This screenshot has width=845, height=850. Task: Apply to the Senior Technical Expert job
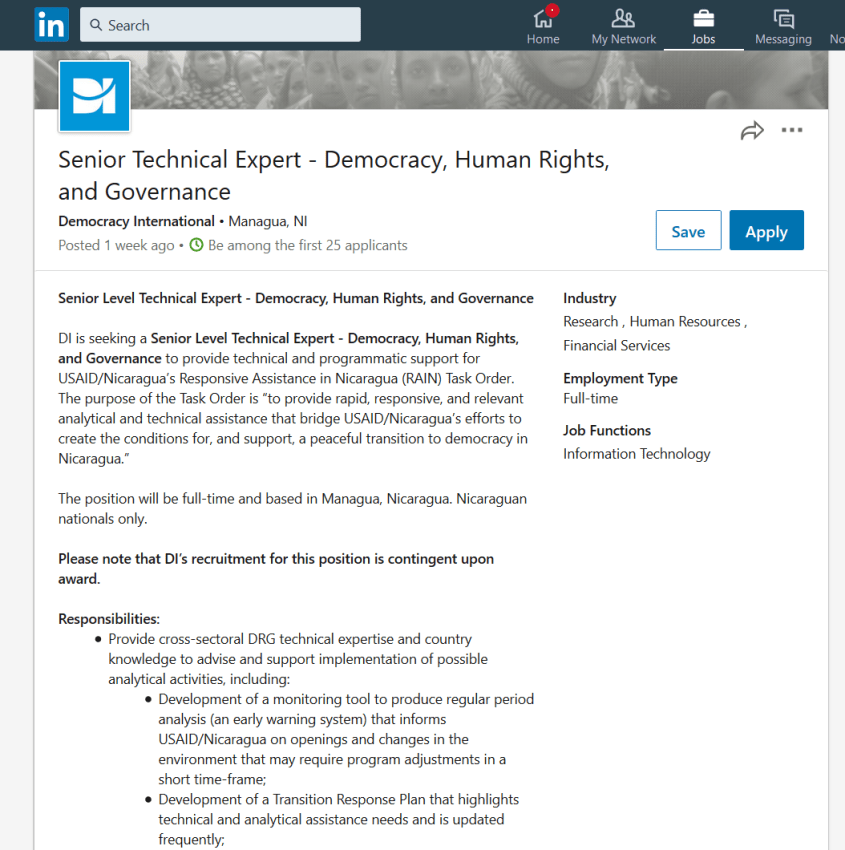(x=766, y=230)
